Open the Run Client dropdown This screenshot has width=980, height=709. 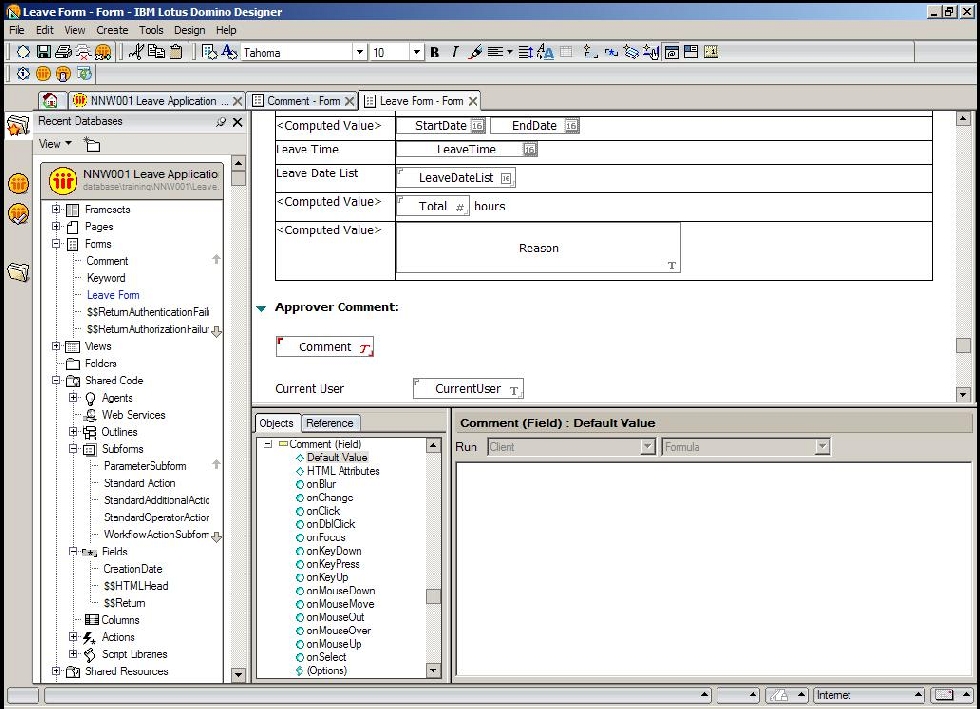click(648, 446)
